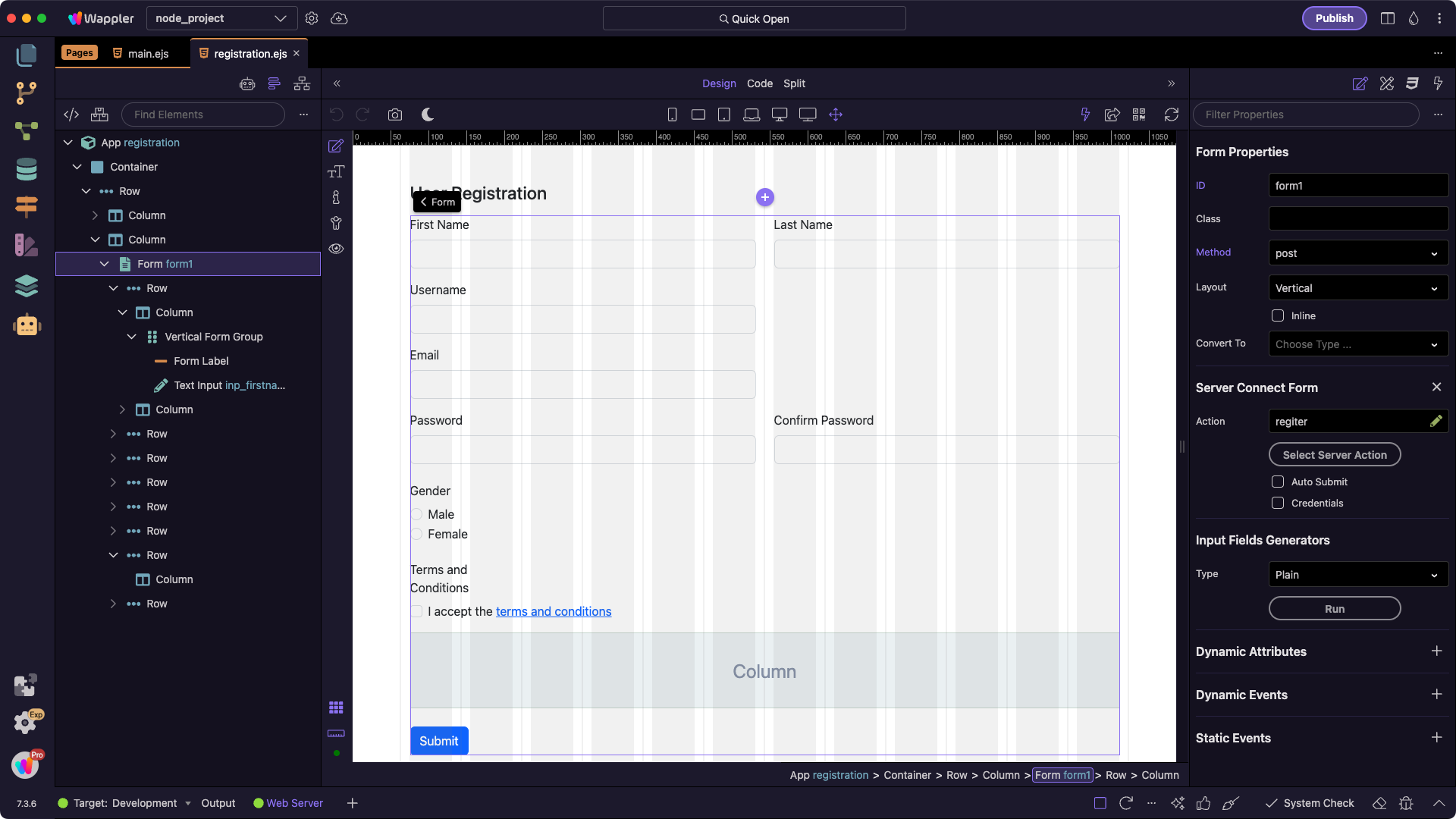Click the Find Elements search field
The width and height of the screenshot is (1456, 819).
(202, 115)
